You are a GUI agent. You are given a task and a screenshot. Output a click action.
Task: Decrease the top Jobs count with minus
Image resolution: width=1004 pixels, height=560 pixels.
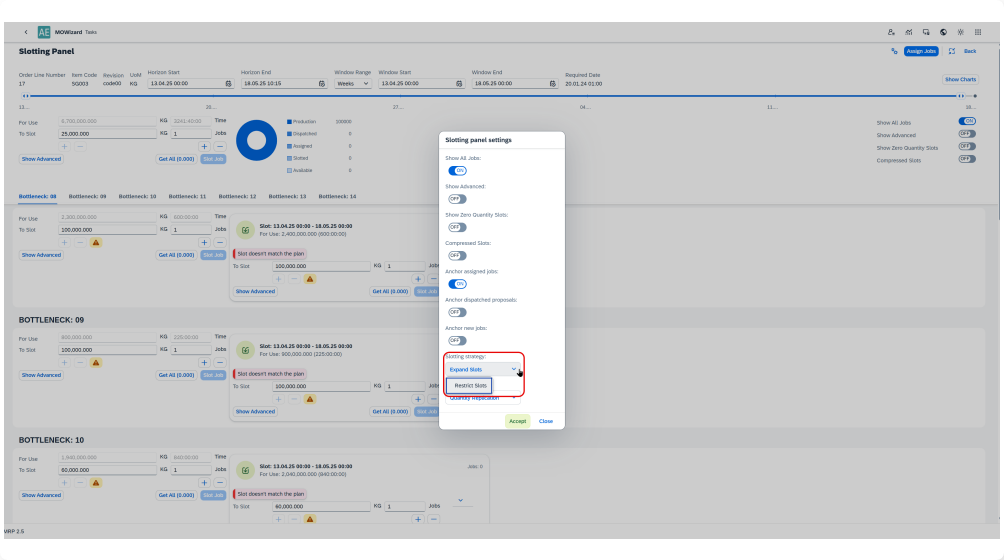(220, 147)
